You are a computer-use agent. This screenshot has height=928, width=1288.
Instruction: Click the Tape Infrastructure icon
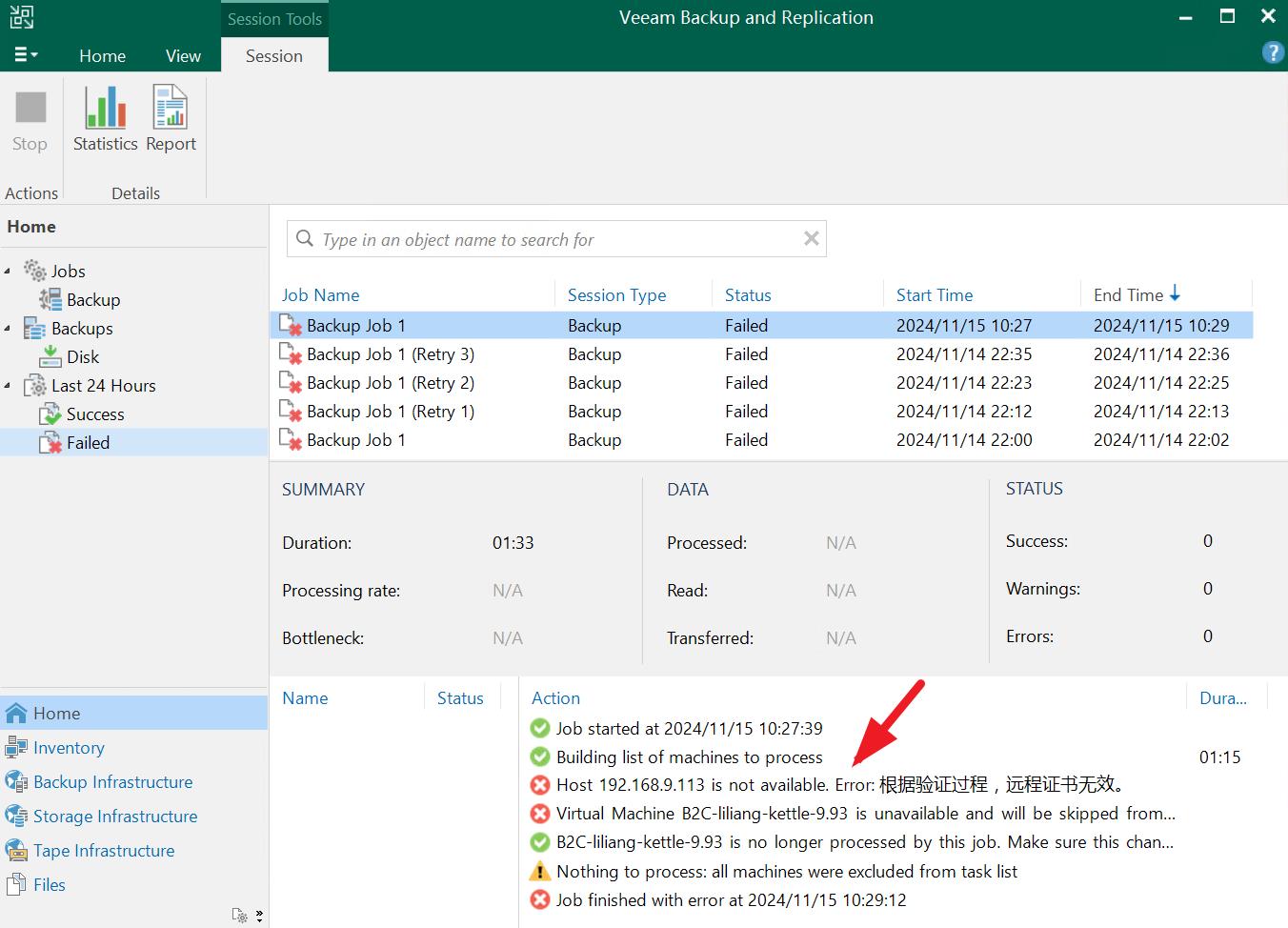(x=16, y=850)
